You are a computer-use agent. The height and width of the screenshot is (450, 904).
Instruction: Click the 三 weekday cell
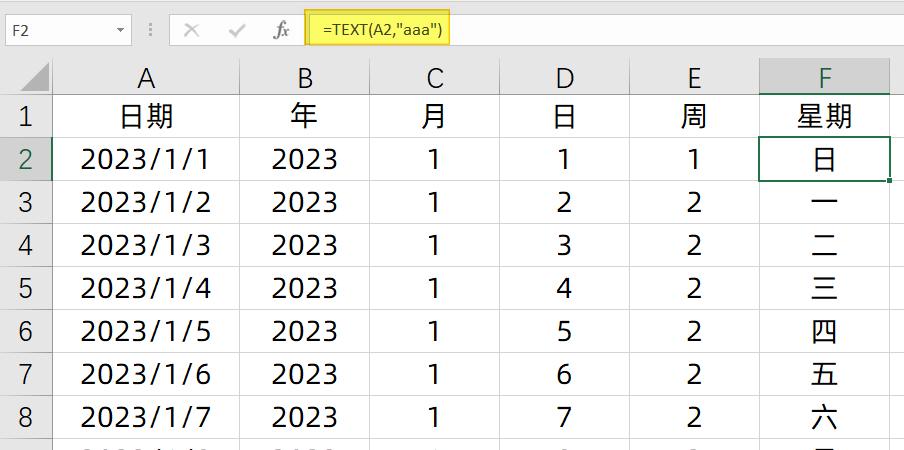tap(824, 288)
